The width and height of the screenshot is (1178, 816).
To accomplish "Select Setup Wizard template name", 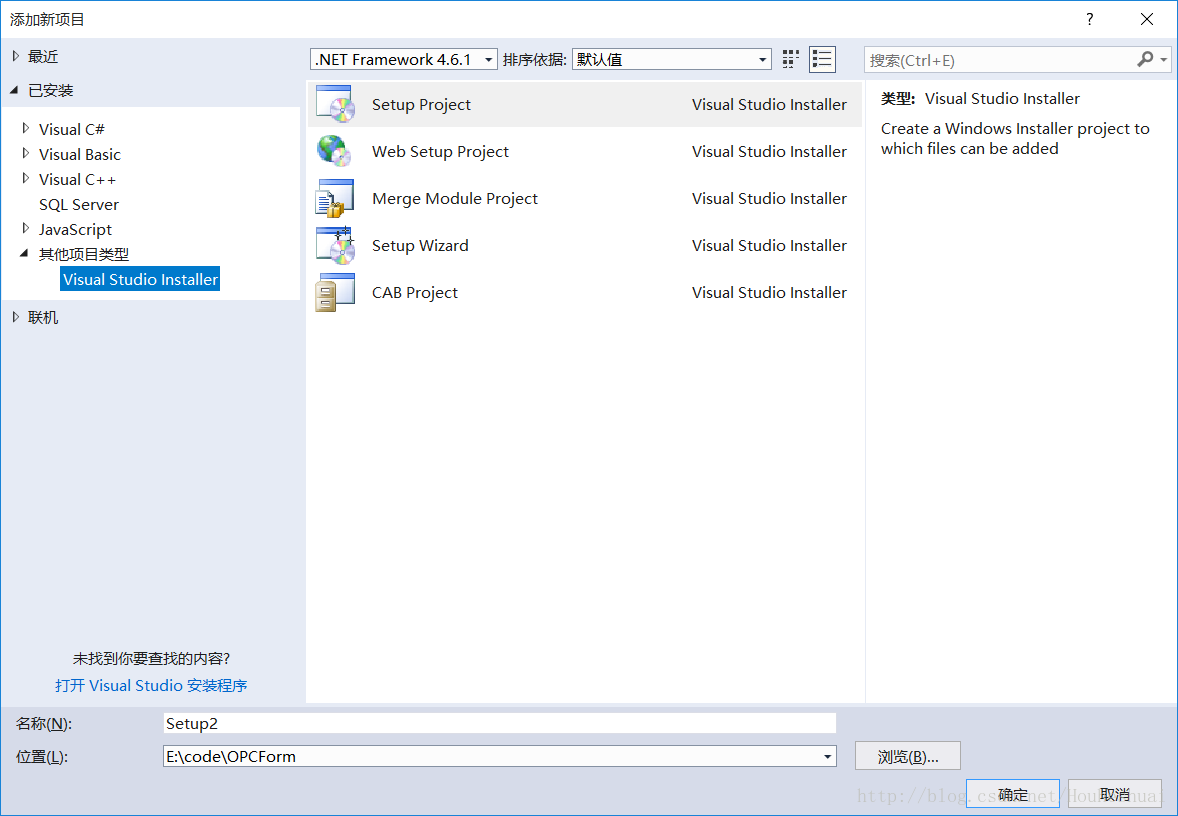I will click(420, 246).
